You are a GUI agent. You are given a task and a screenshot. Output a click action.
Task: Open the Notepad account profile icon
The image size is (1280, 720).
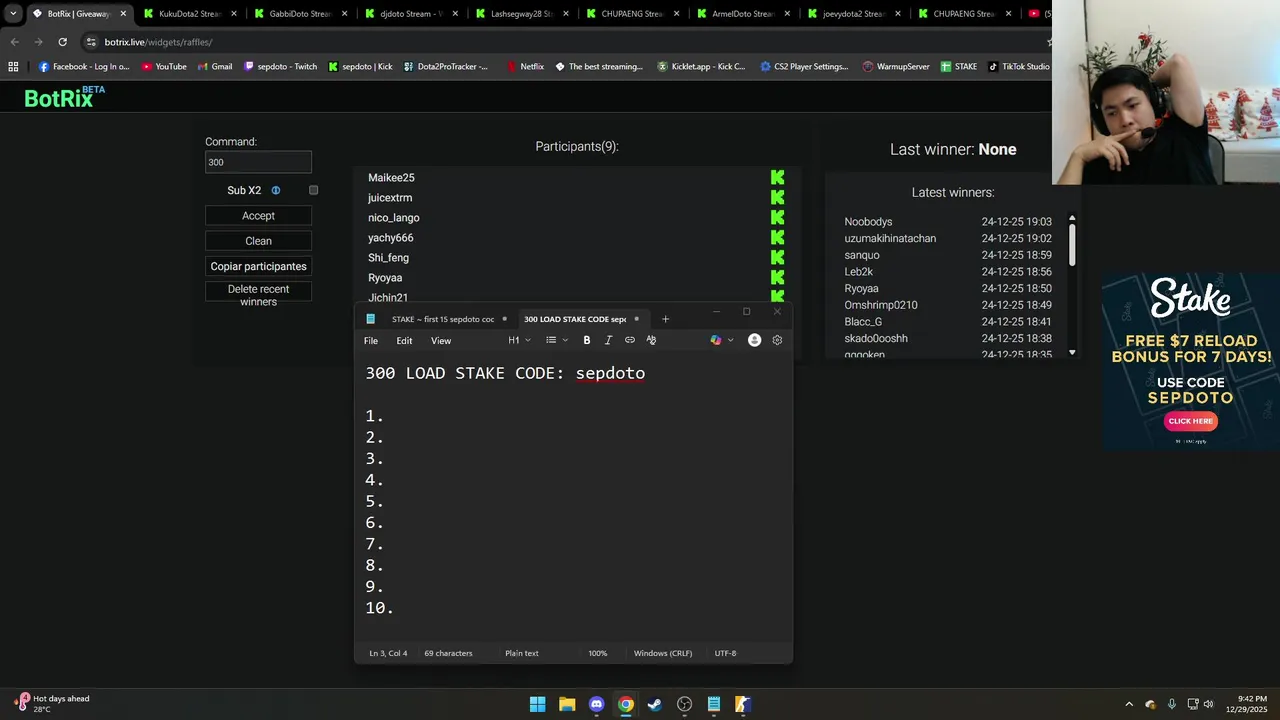[755, 340]
